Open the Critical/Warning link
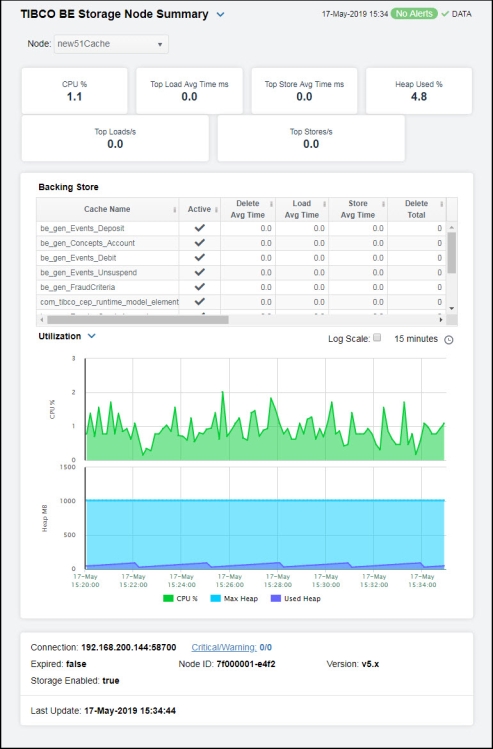 224,648
